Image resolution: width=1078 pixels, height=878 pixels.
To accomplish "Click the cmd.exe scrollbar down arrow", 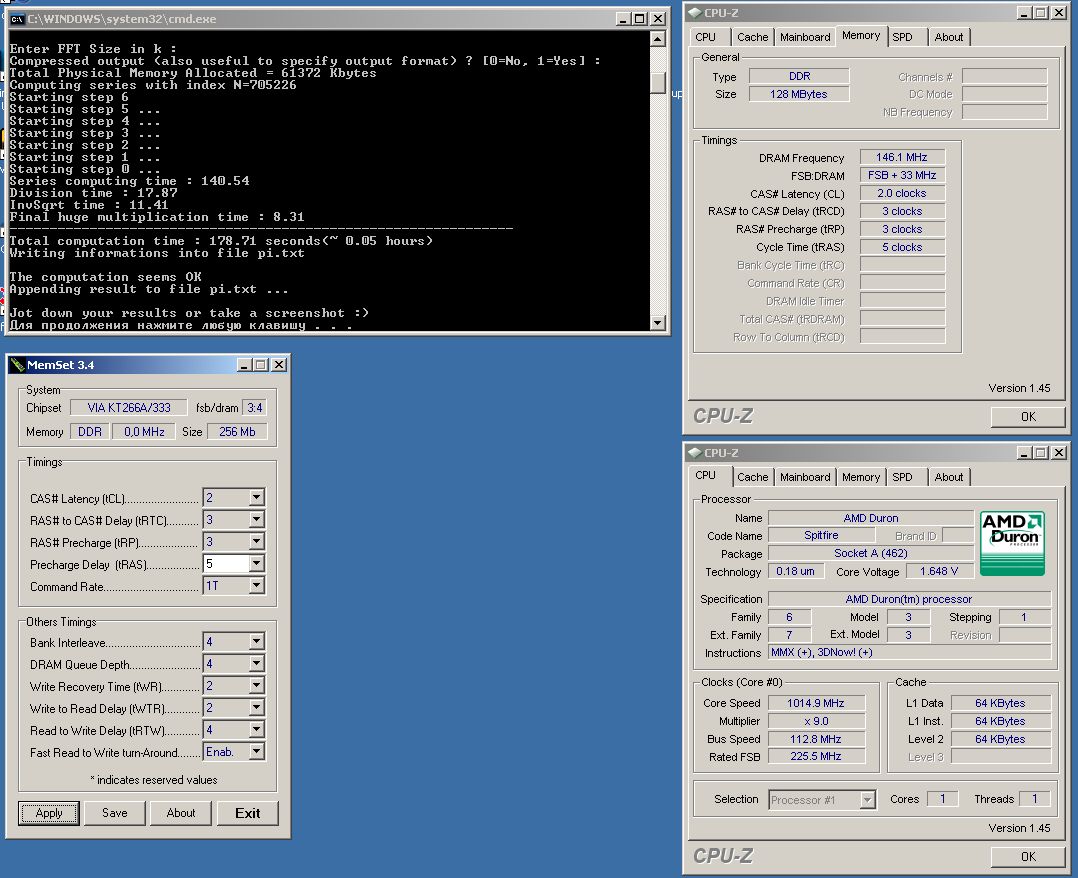I will point(658,322).
